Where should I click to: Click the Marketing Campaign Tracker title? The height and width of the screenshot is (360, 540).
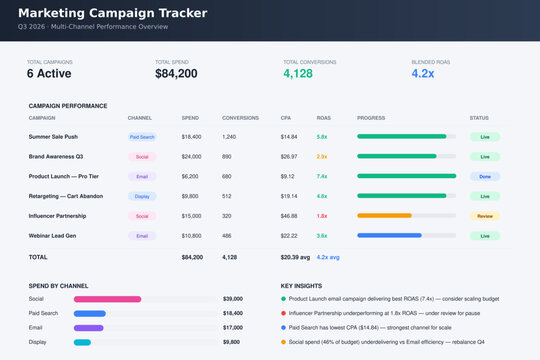pos(113,13)
